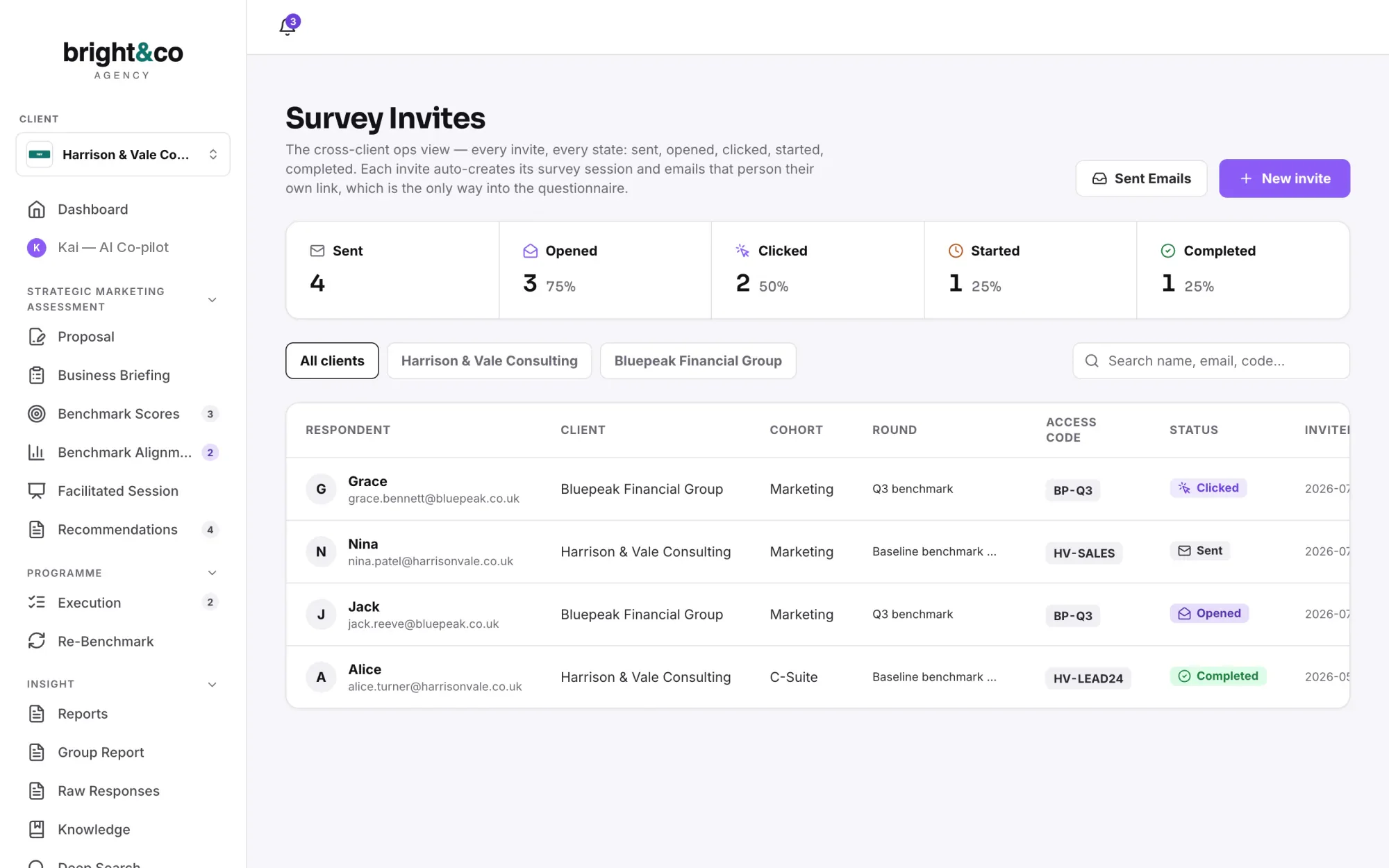Click Grace's BP-Q3 access code
The width and height of the screenshot is (1389, 868).
coord(1072,490)
